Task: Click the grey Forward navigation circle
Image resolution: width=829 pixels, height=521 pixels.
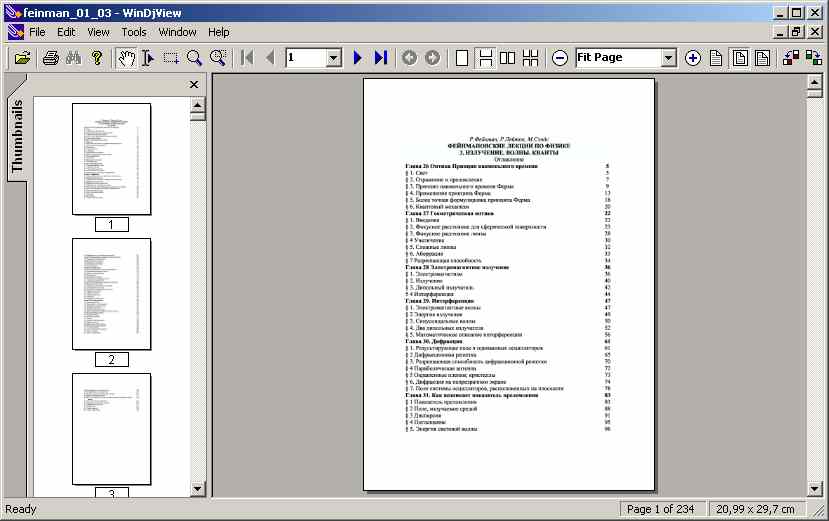Action: (432, 58)
